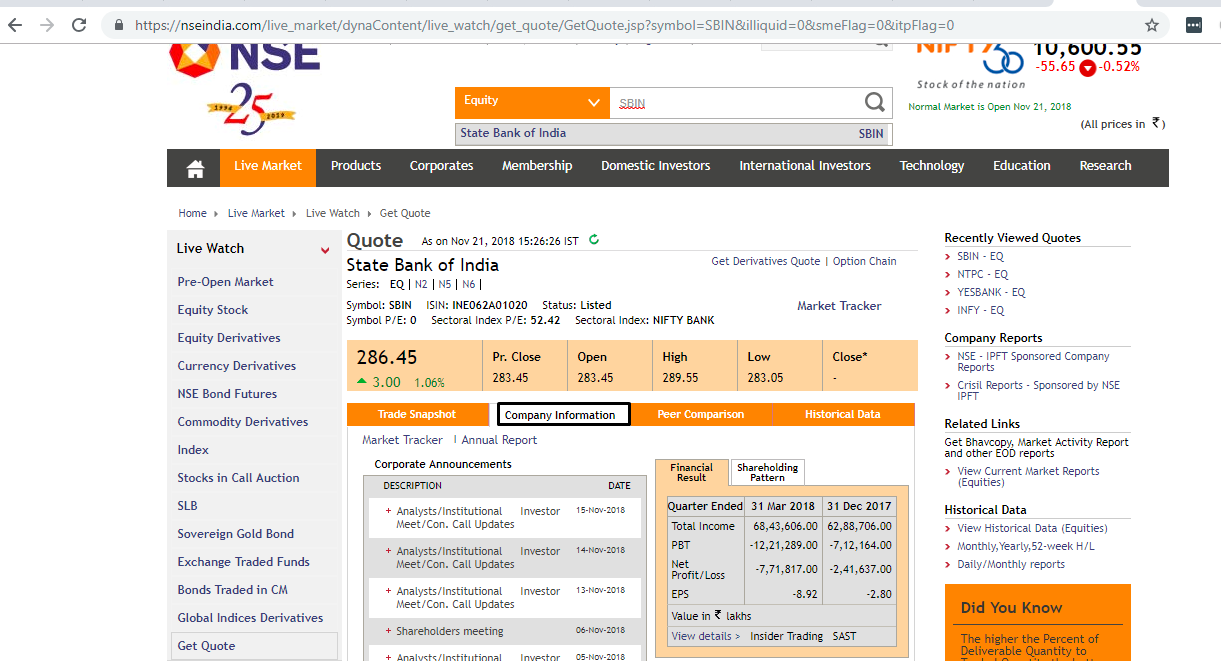
Task: Click the Home breadcrumb link
Action: (x=193, y=213)
